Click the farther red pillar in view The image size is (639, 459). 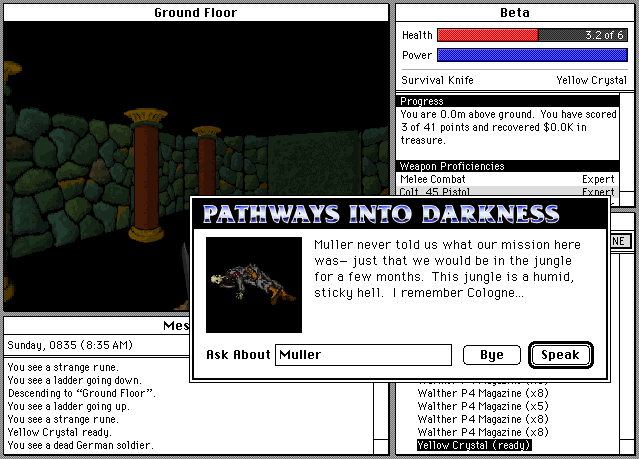tap(207, 161)
